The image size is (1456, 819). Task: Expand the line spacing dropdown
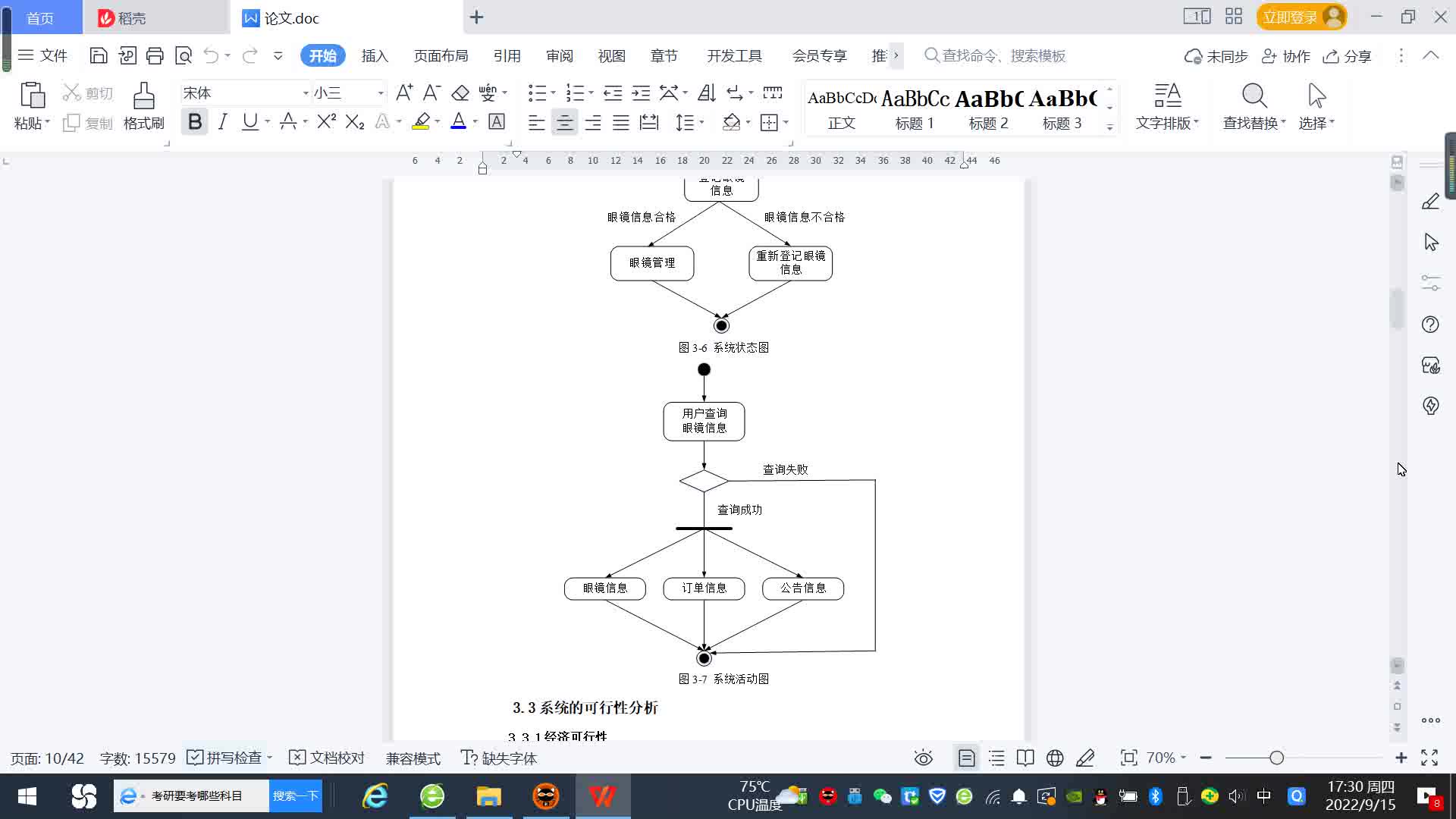click(x=701, y=122)
